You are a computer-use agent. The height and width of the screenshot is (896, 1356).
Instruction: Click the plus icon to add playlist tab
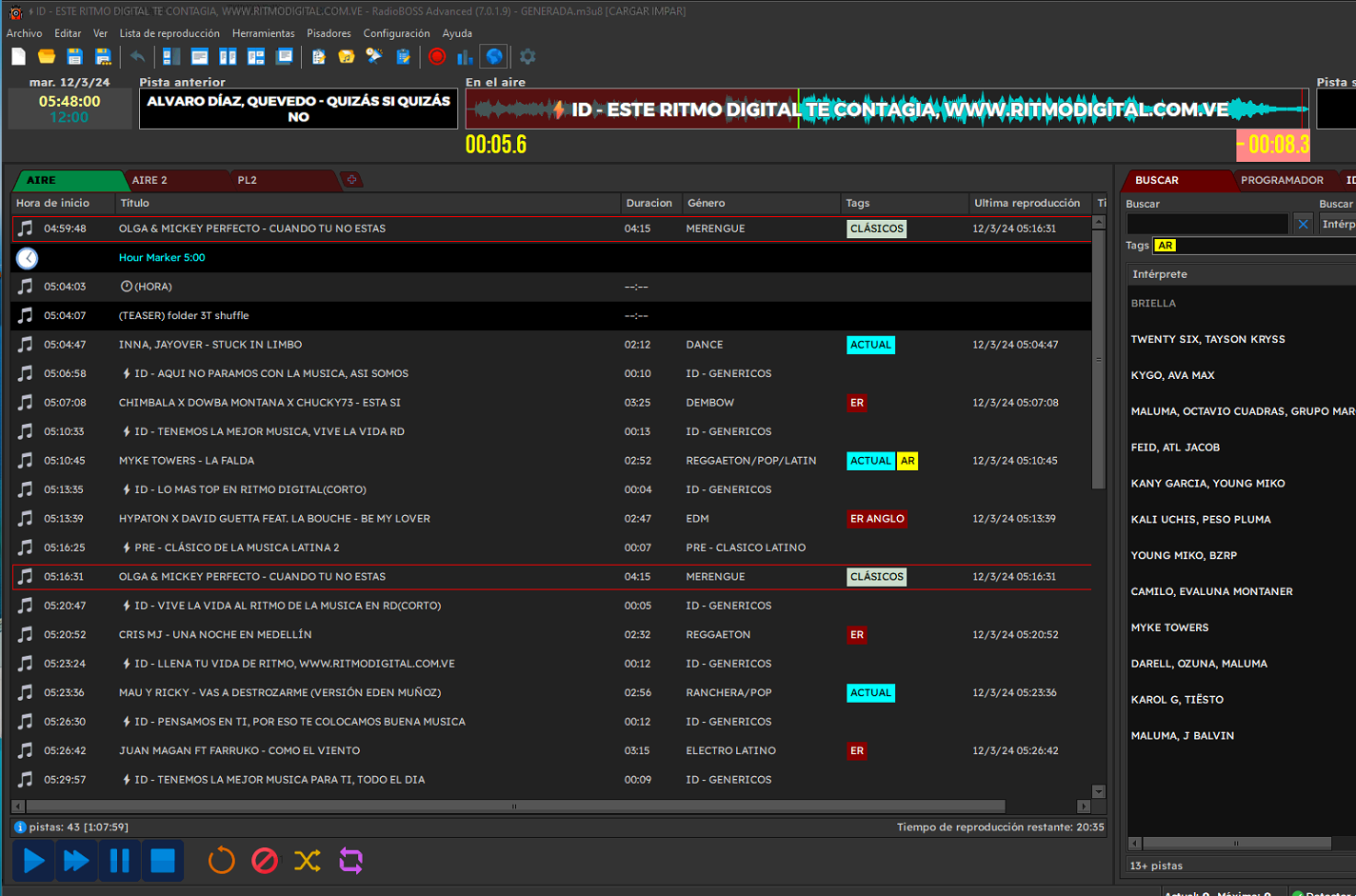(x=351, y=180)
